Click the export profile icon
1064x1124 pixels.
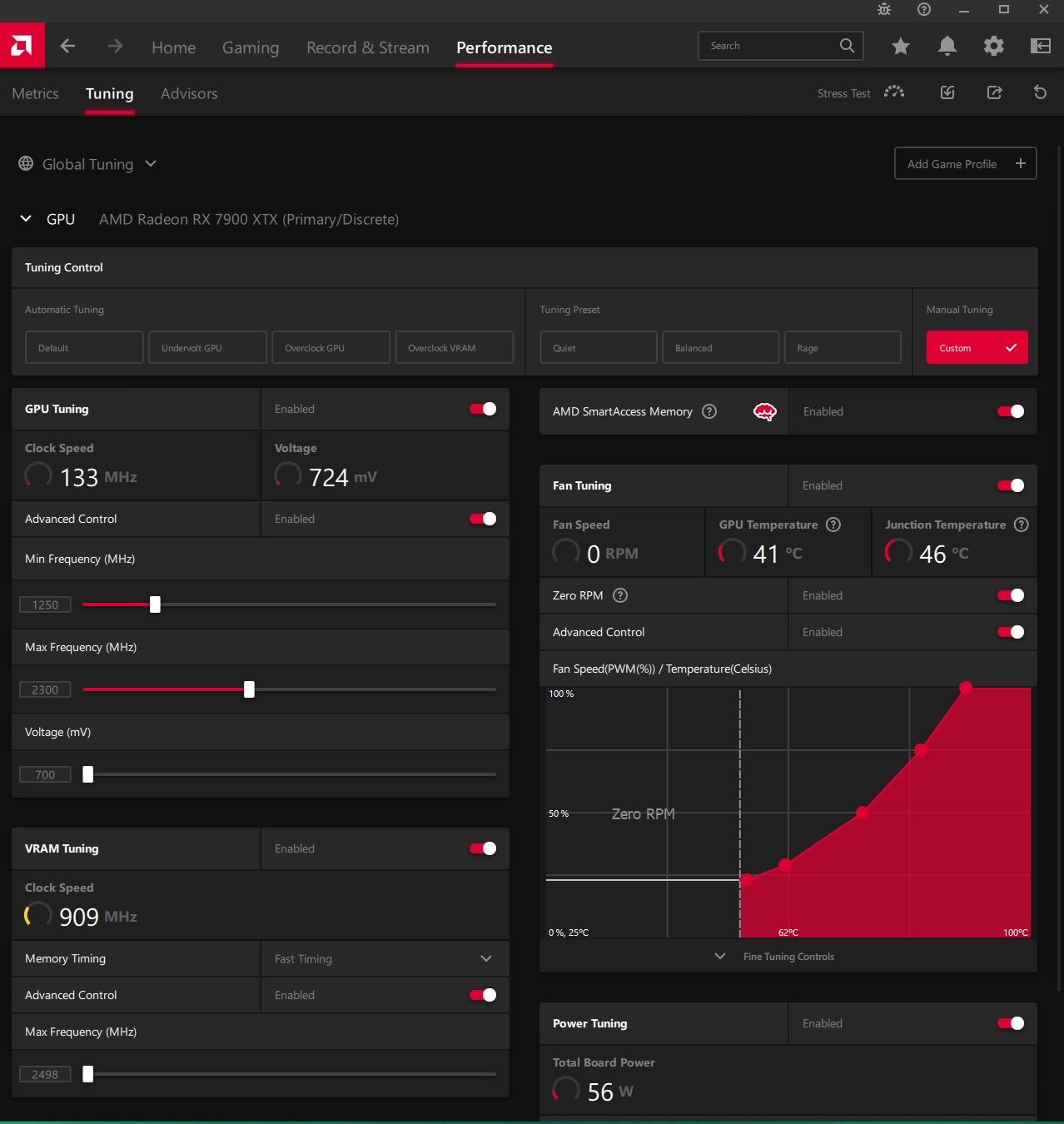(x=994, y=92)
